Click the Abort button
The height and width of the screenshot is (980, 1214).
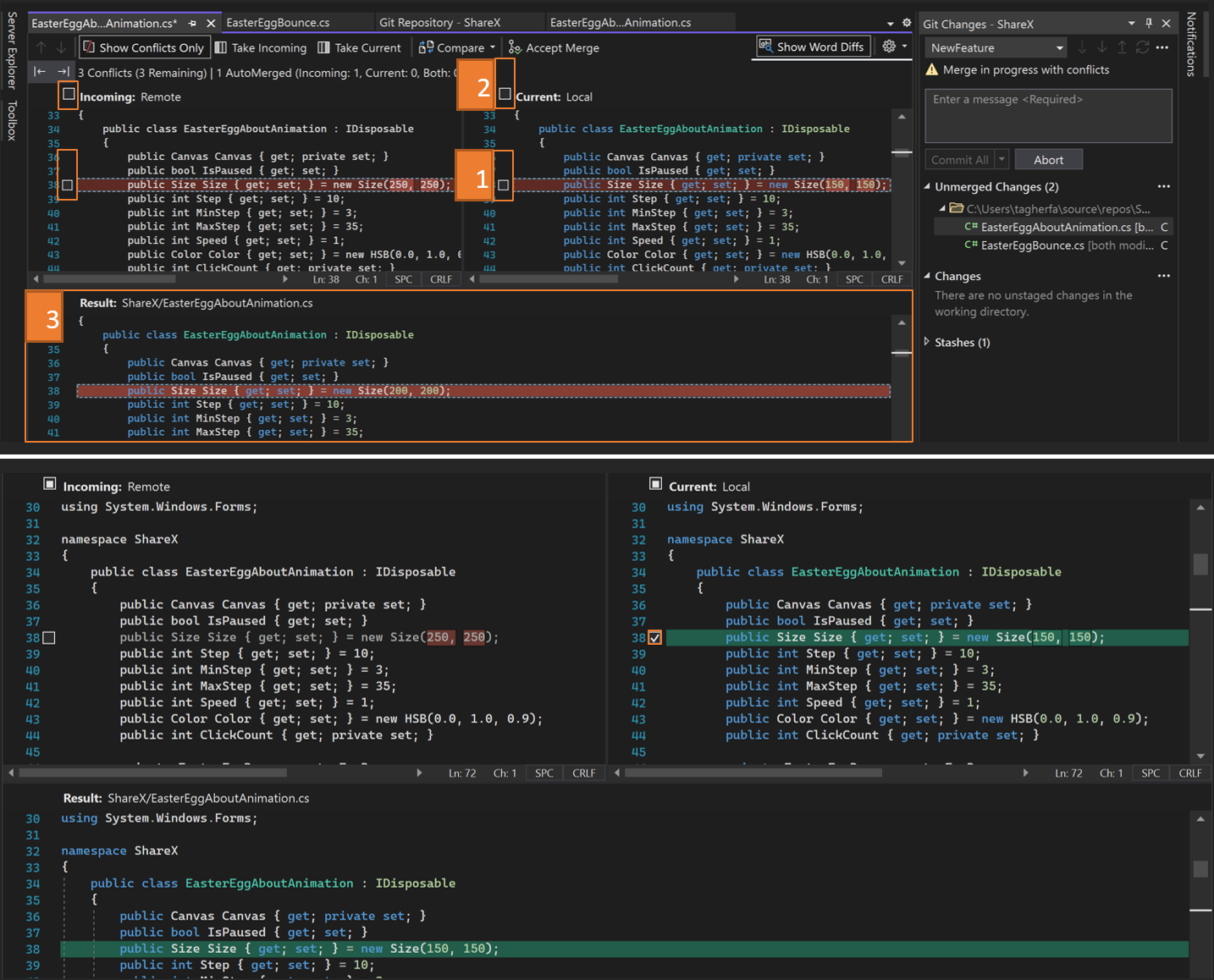tap(1047, 160)
